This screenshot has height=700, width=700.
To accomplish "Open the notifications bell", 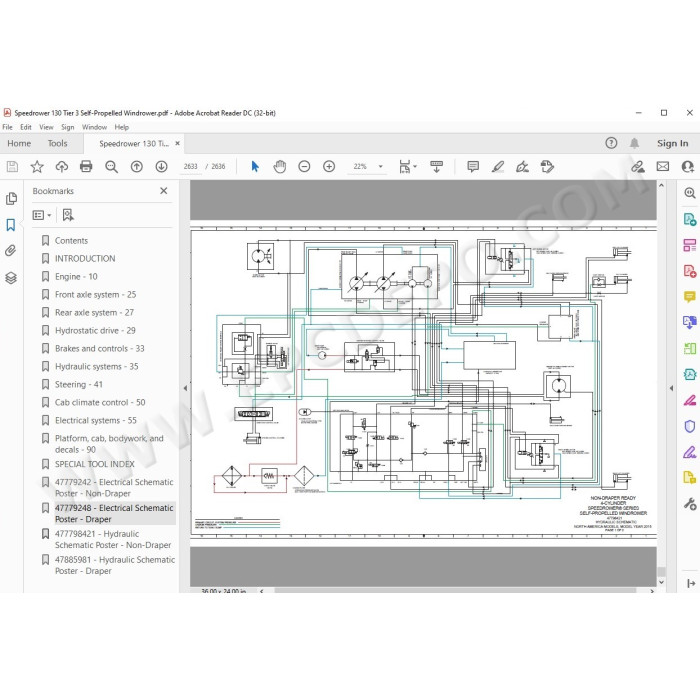I will point(634,143).
